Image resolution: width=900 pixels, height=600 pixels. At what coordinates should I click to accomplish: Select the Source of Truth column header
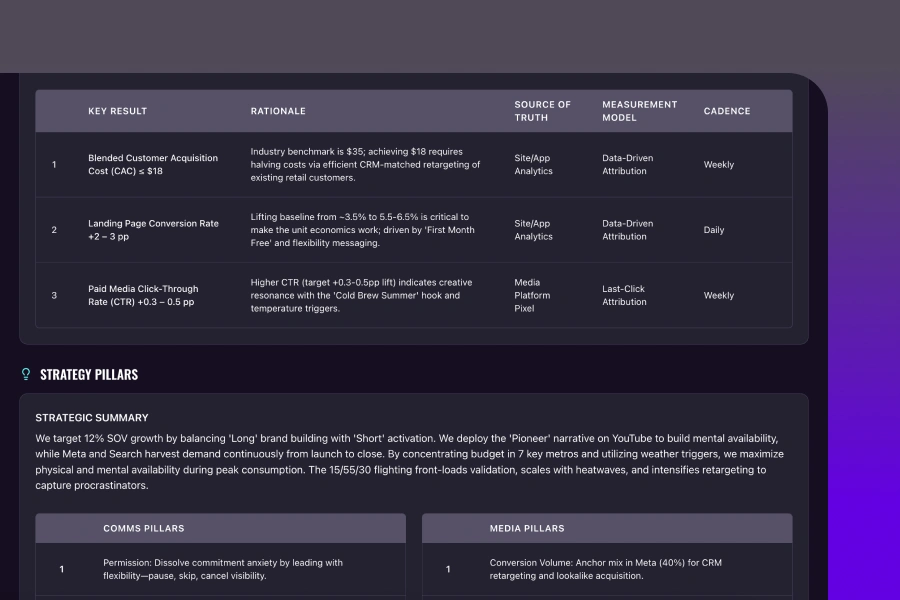tap(542, 111)
